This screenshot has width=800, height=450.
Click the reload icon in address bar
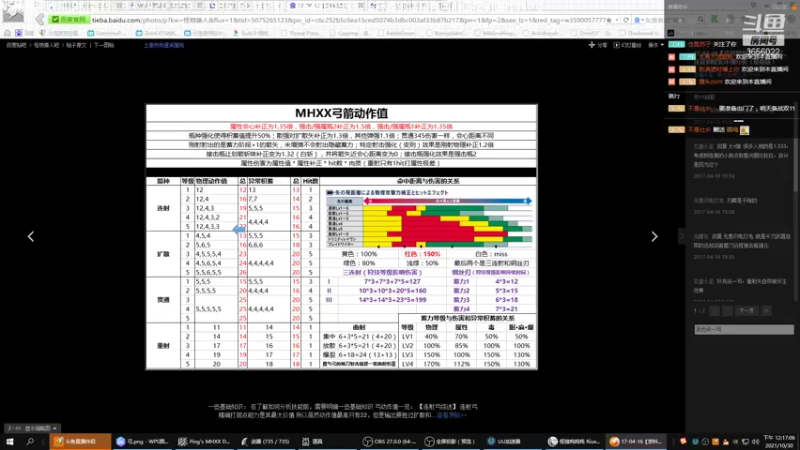pos(626,20)
